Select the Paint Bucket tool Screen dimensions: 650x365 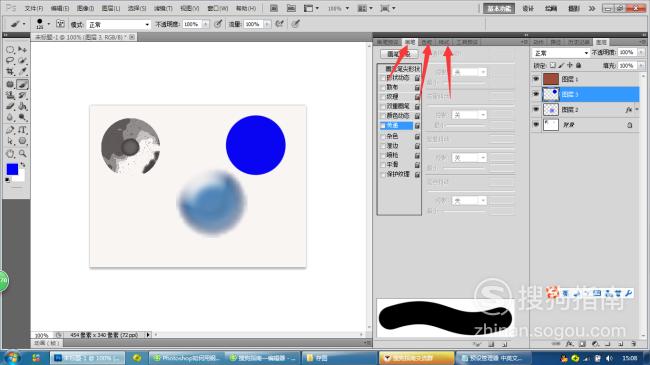(x=22, y=106)
